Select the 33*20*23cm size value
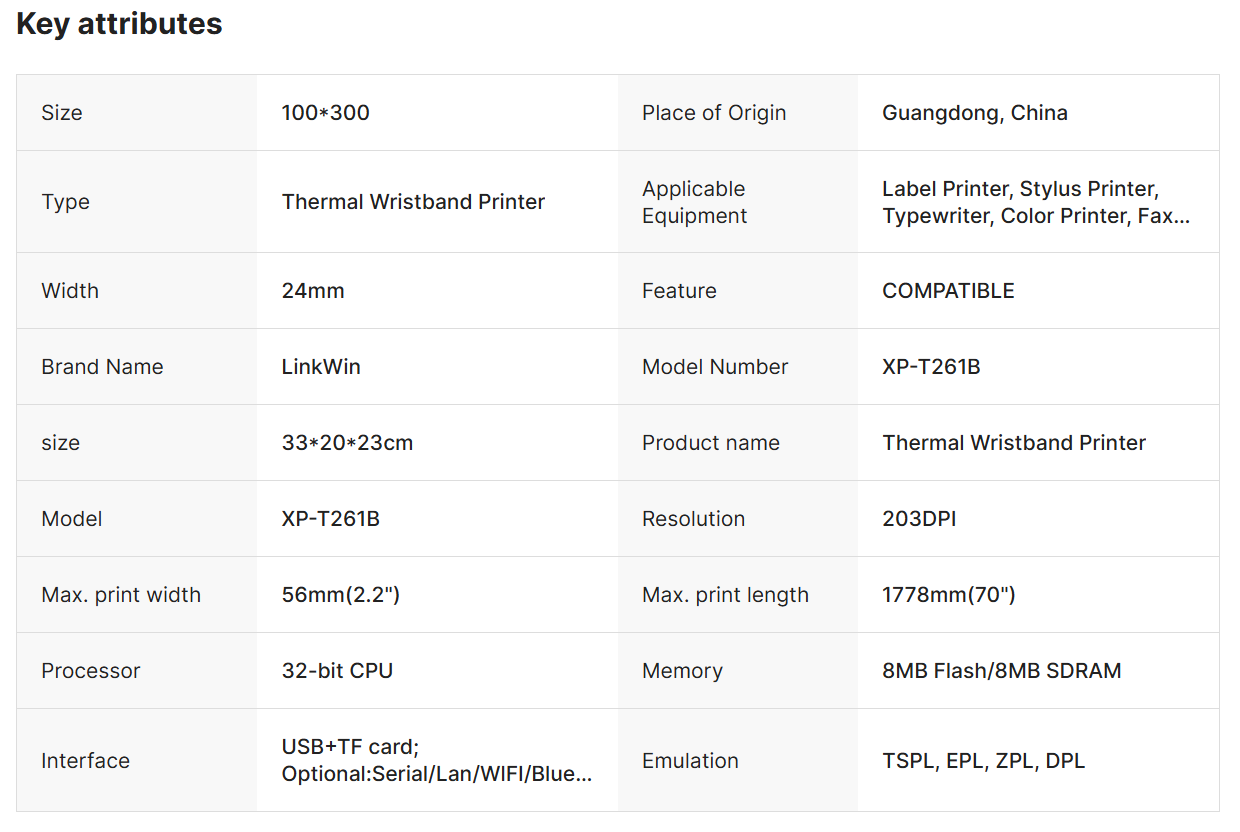Viewport: 1240px width, 832px height. pyautogui.click(x=347, y=443)
